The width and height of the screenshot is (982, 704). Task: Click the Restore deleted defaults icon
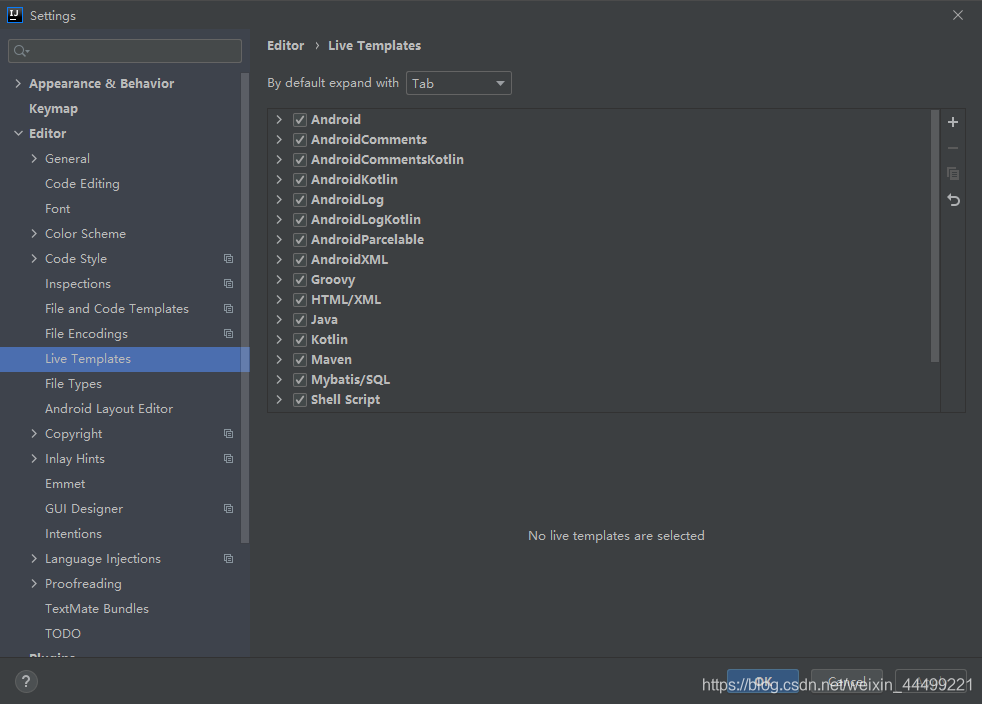(953, 200)
